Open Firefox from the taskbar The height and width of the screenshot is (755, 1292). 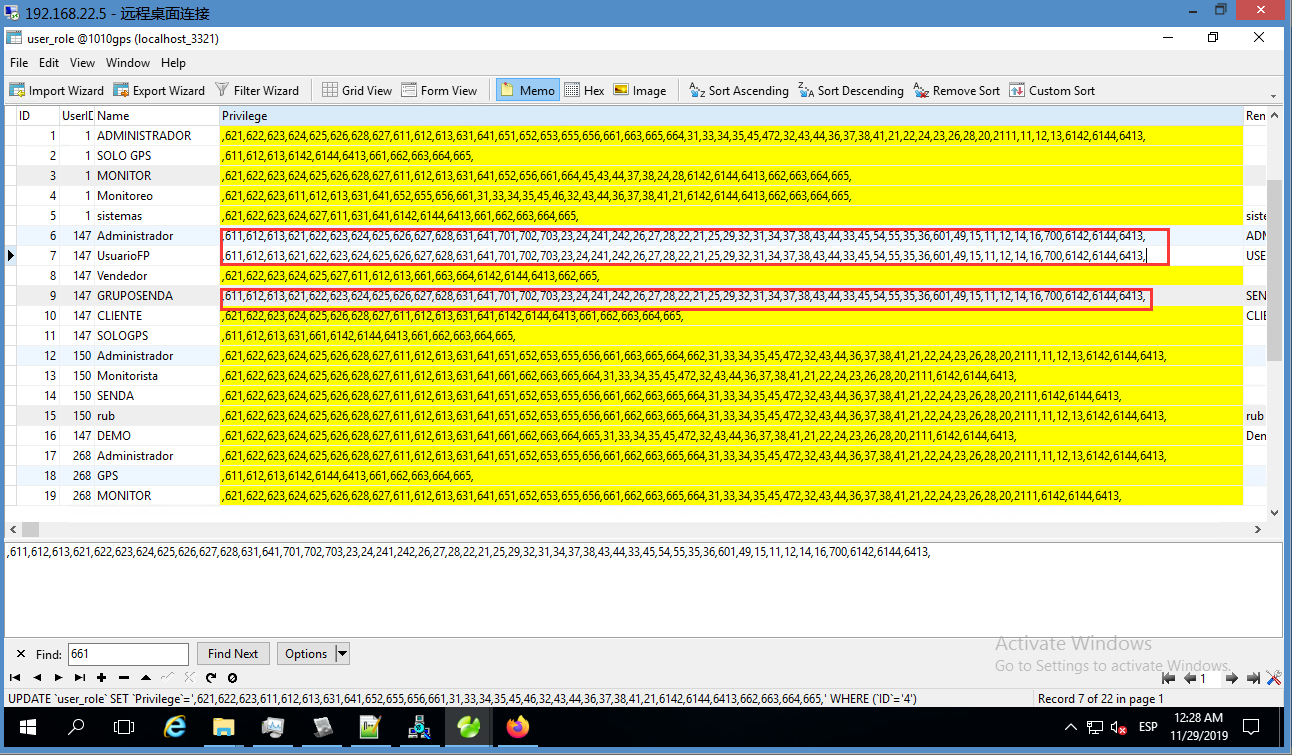(517, 727)
